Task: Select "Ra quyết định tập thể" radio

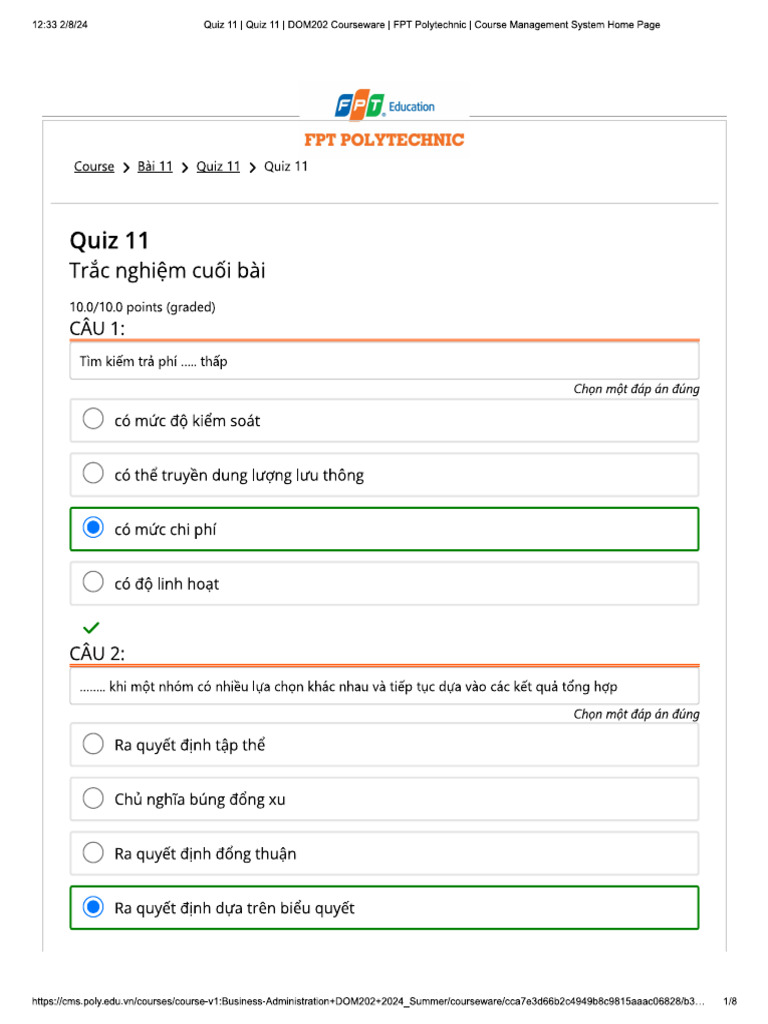Action: click(x=93, y=744)
